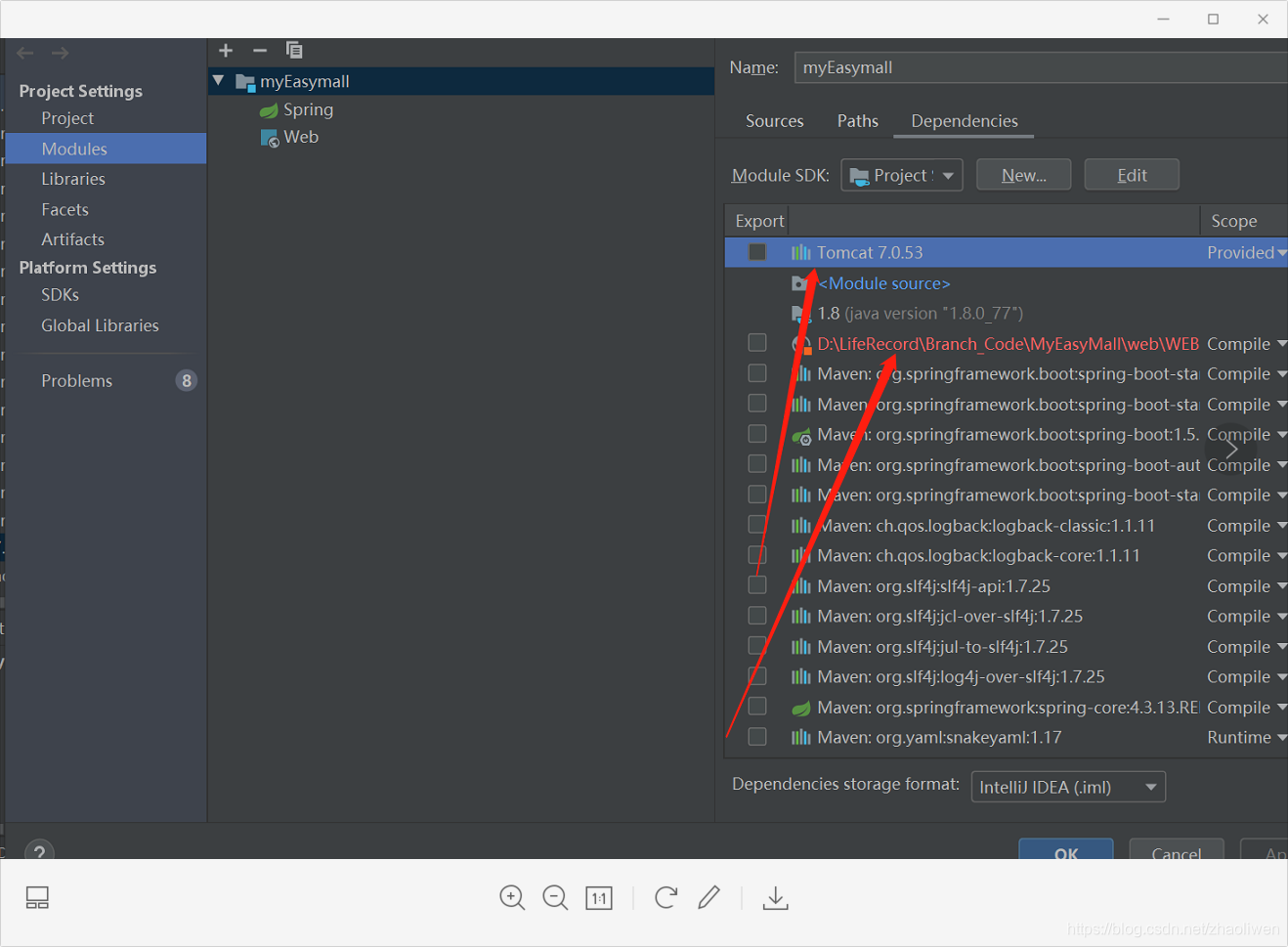Click the Module source folder icon

799,283
